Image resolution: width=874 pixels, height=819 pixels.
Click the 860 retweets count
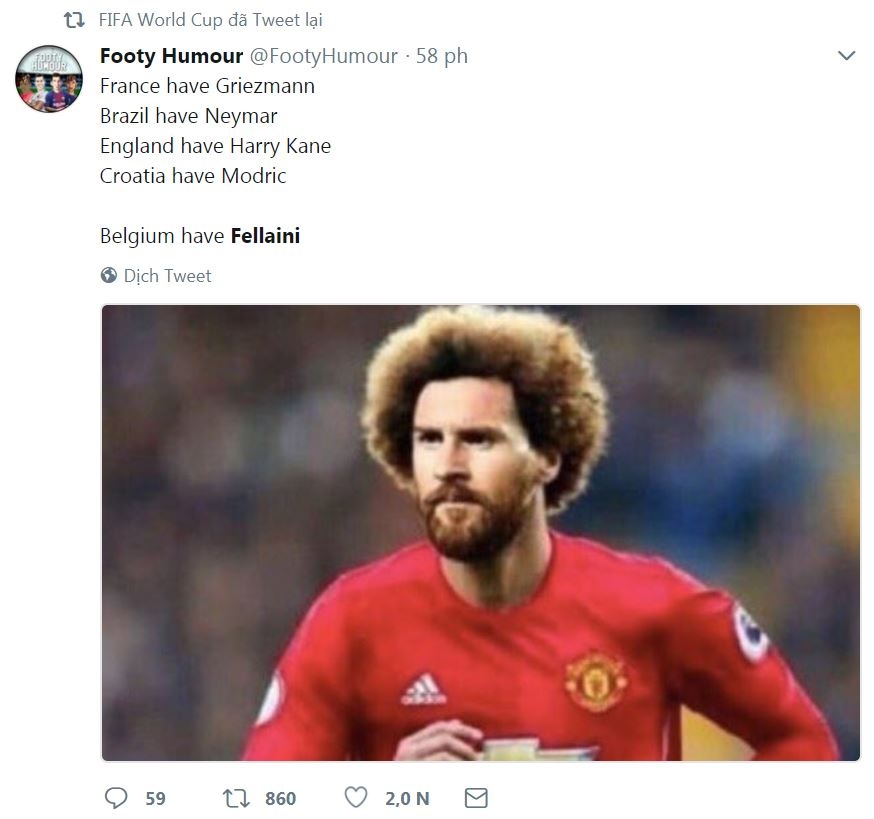tap(280, 798)
